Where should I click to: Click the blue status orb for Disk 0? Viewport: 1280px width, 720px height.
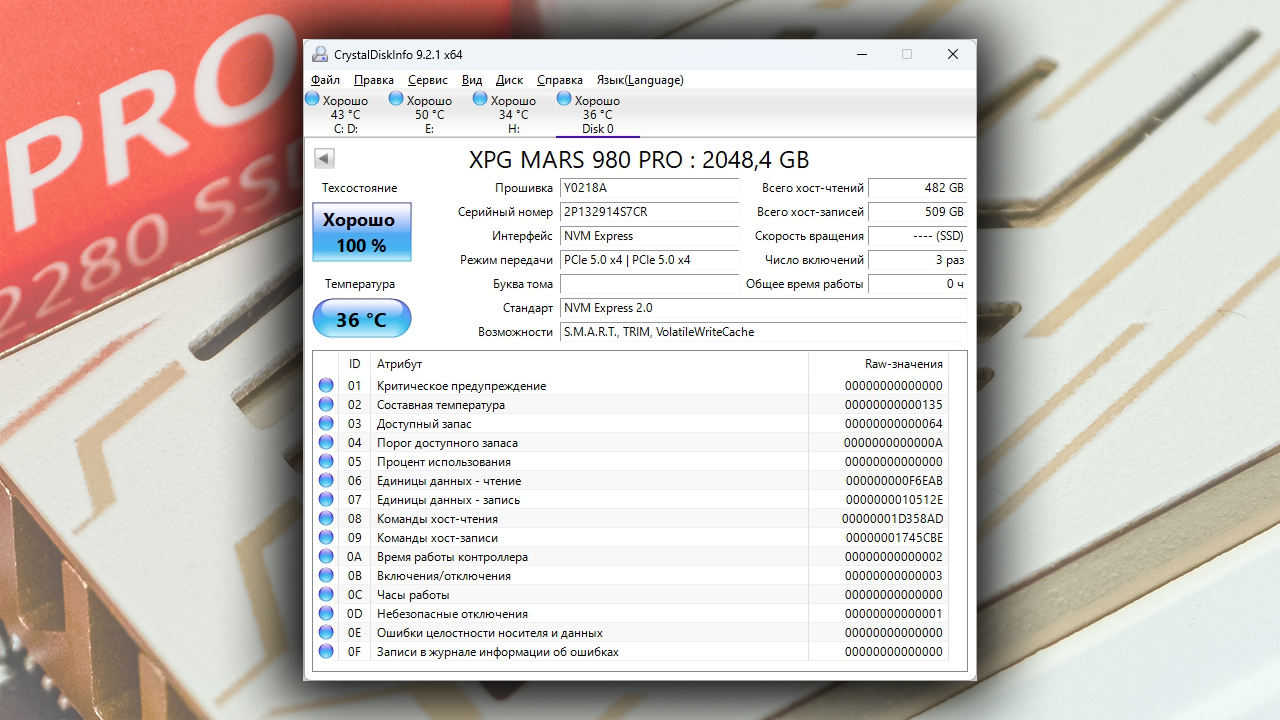click(564, 99)
